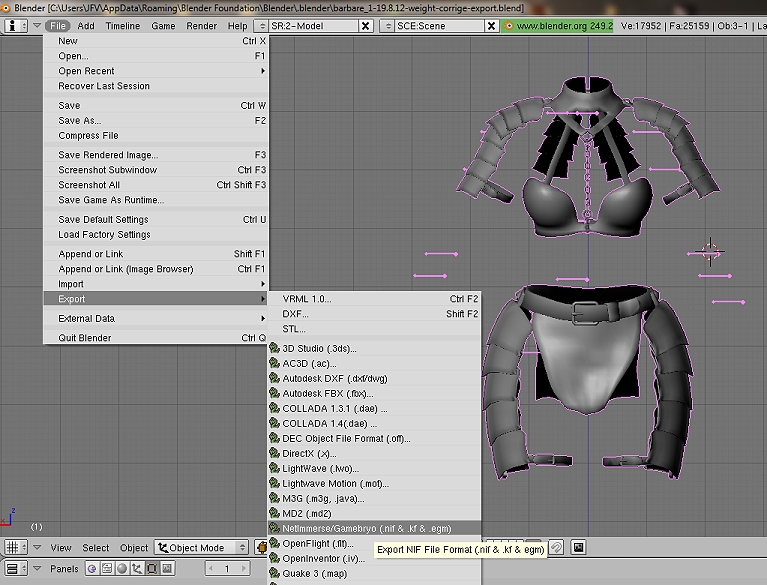The height and width of the screenshot is (585, 767).
Task: Collapse the 3D view header menus triangle
Action: pos(37,547)
